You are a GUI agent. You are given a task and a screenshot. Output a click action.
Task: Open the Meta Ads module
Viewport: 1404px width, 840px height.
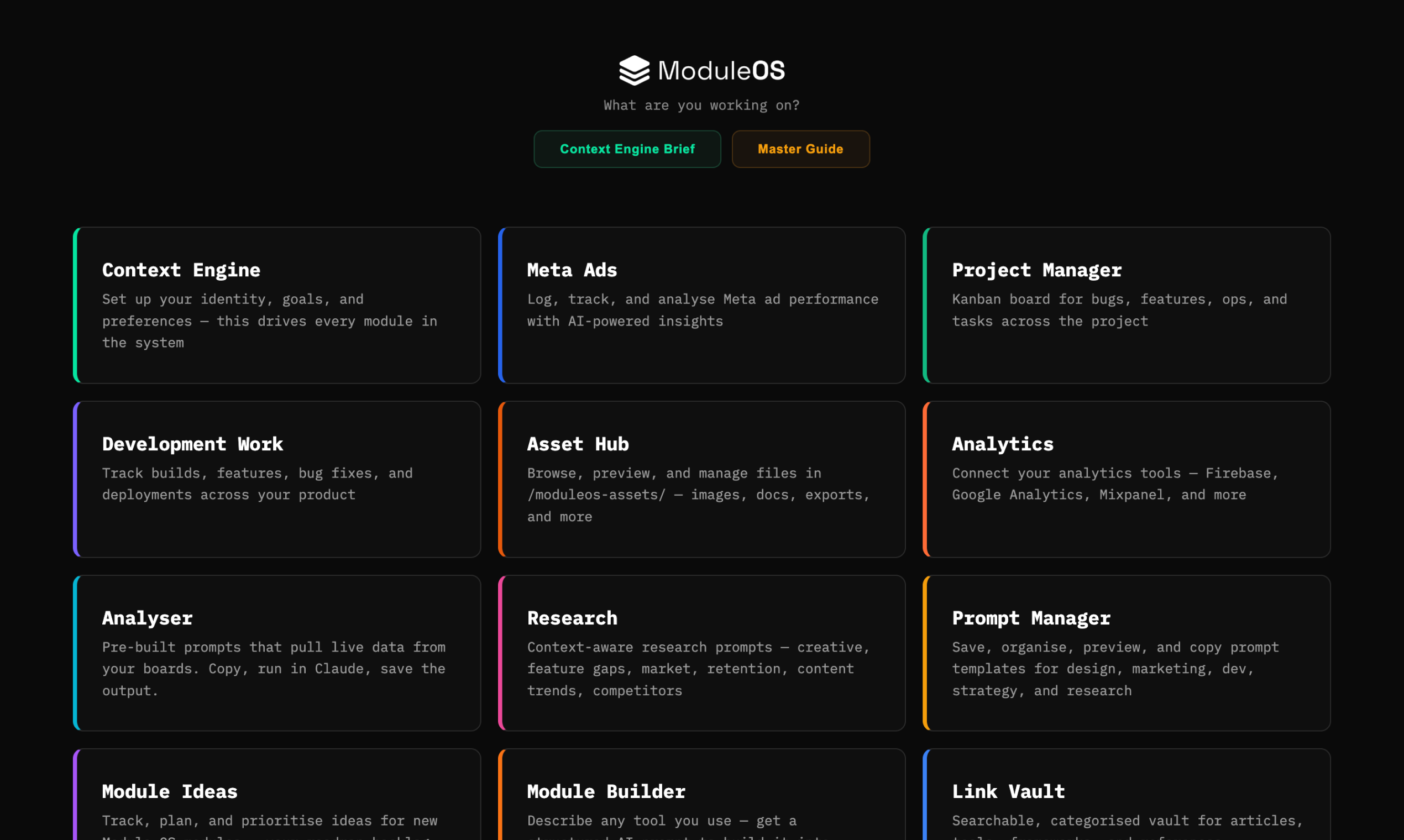[702, 306]
